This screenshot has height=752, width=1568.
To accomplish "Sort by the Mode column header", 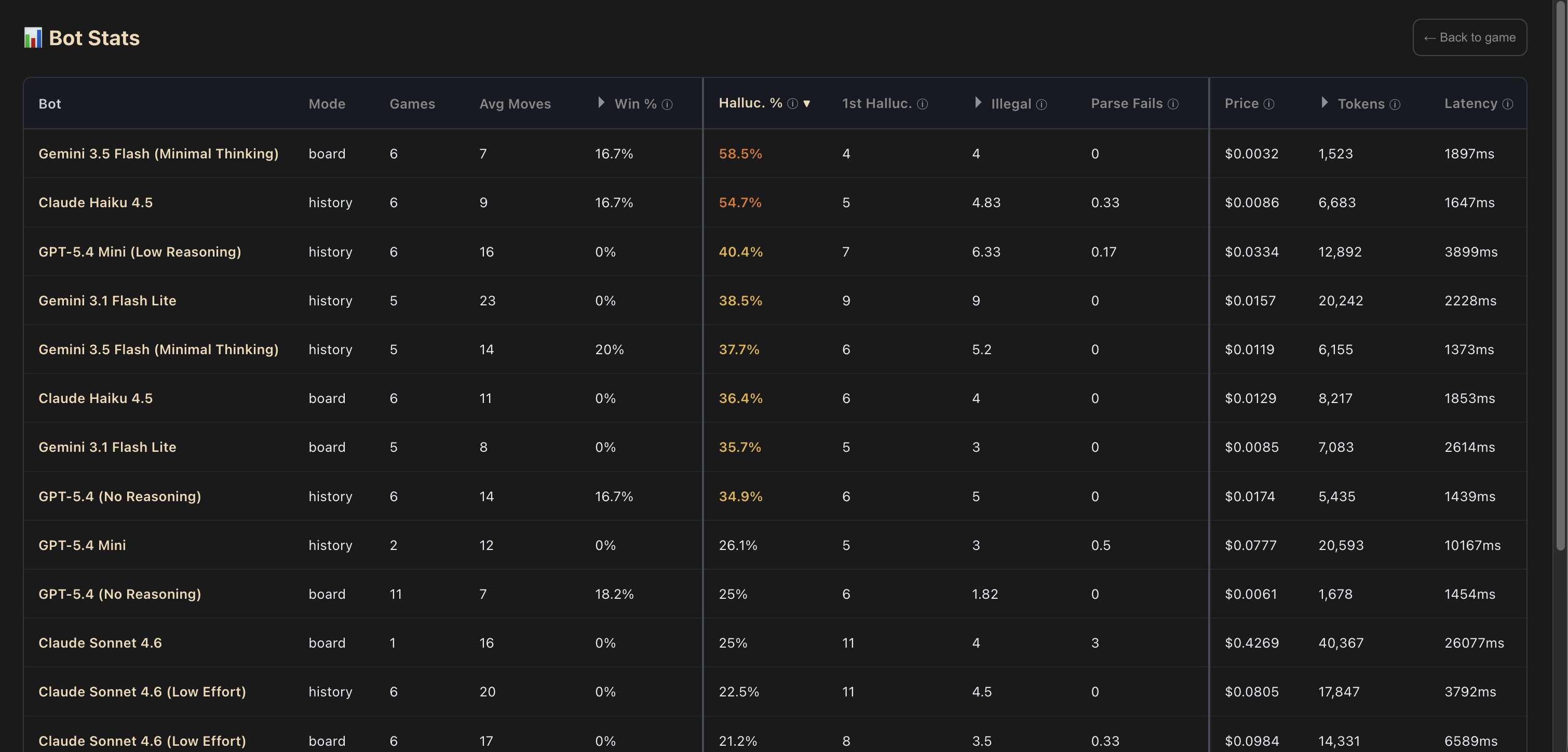I will 327,104.
